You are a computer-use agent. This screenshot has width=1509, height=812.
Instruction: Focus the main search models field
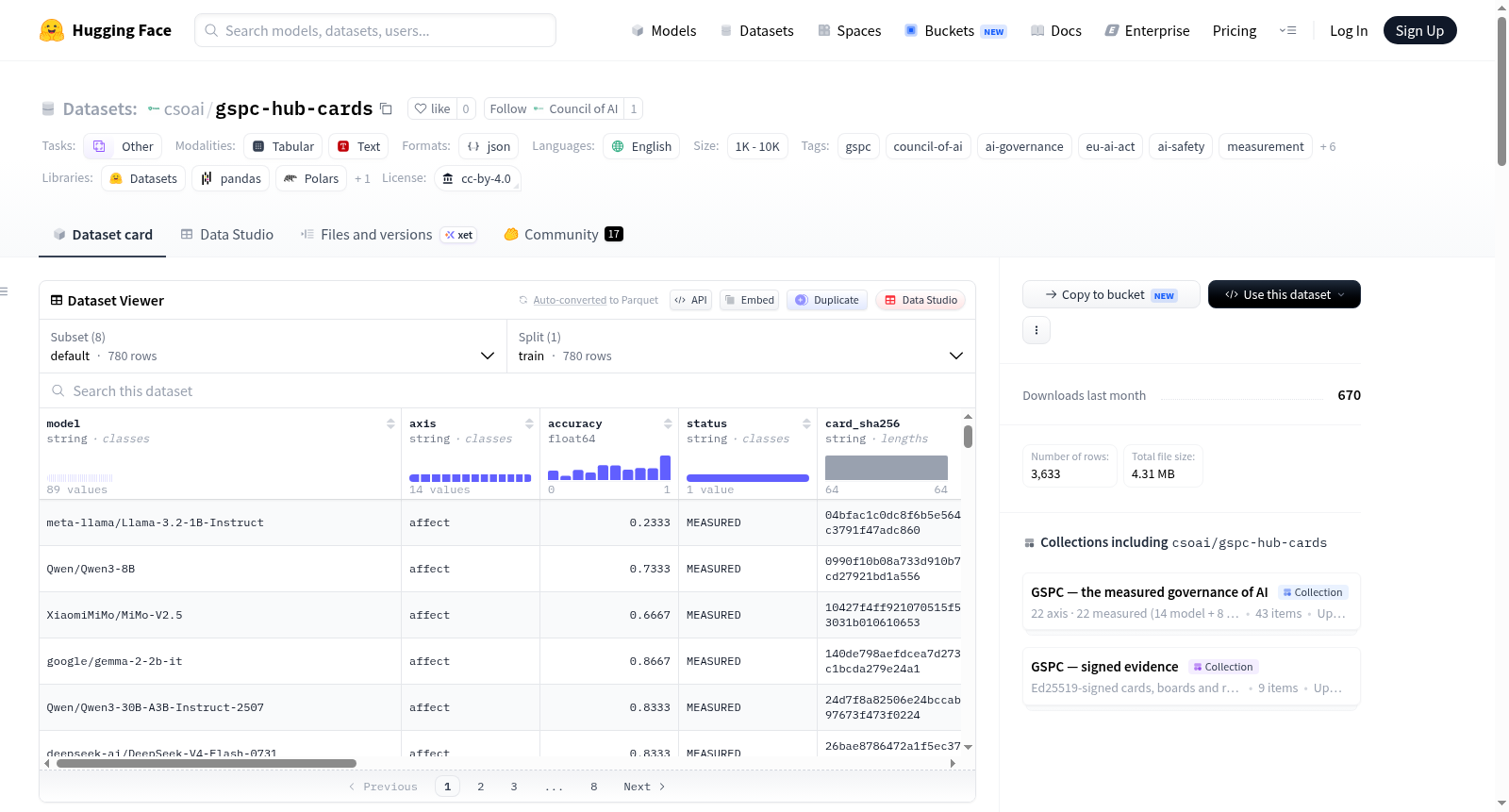click(x=375, y=30)
